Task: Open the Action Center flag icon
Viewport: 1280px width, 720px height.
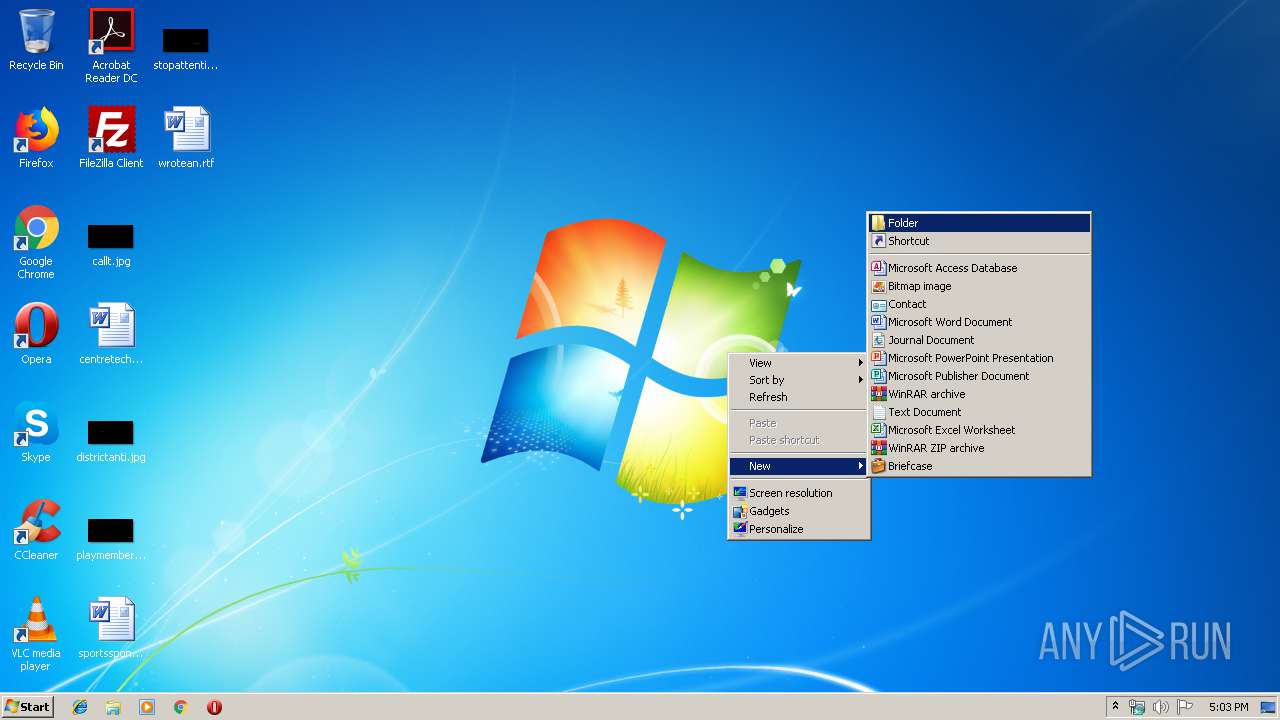Action: 1185,707
